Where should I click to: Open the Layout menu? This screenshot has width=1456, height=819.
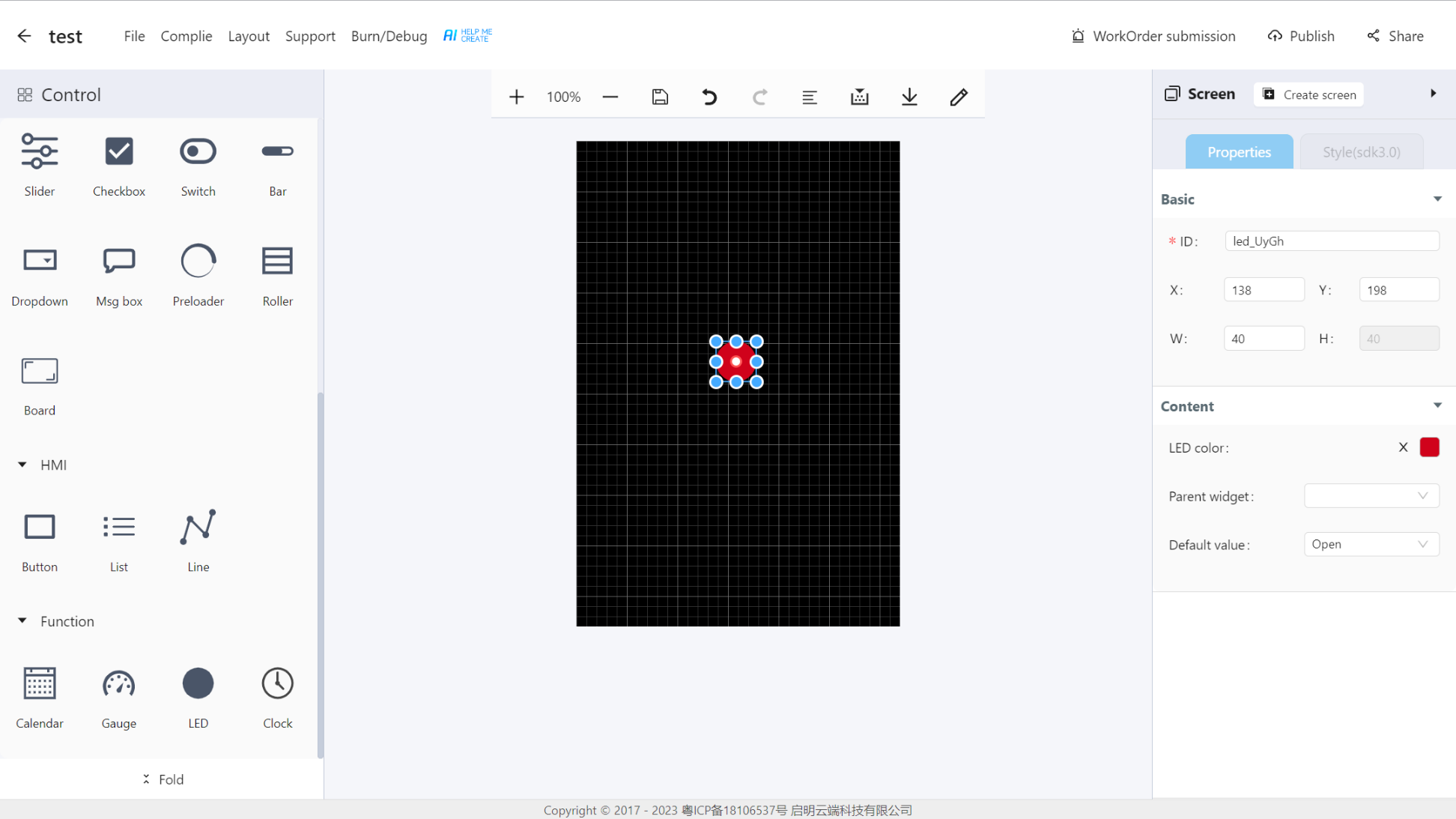249,36
